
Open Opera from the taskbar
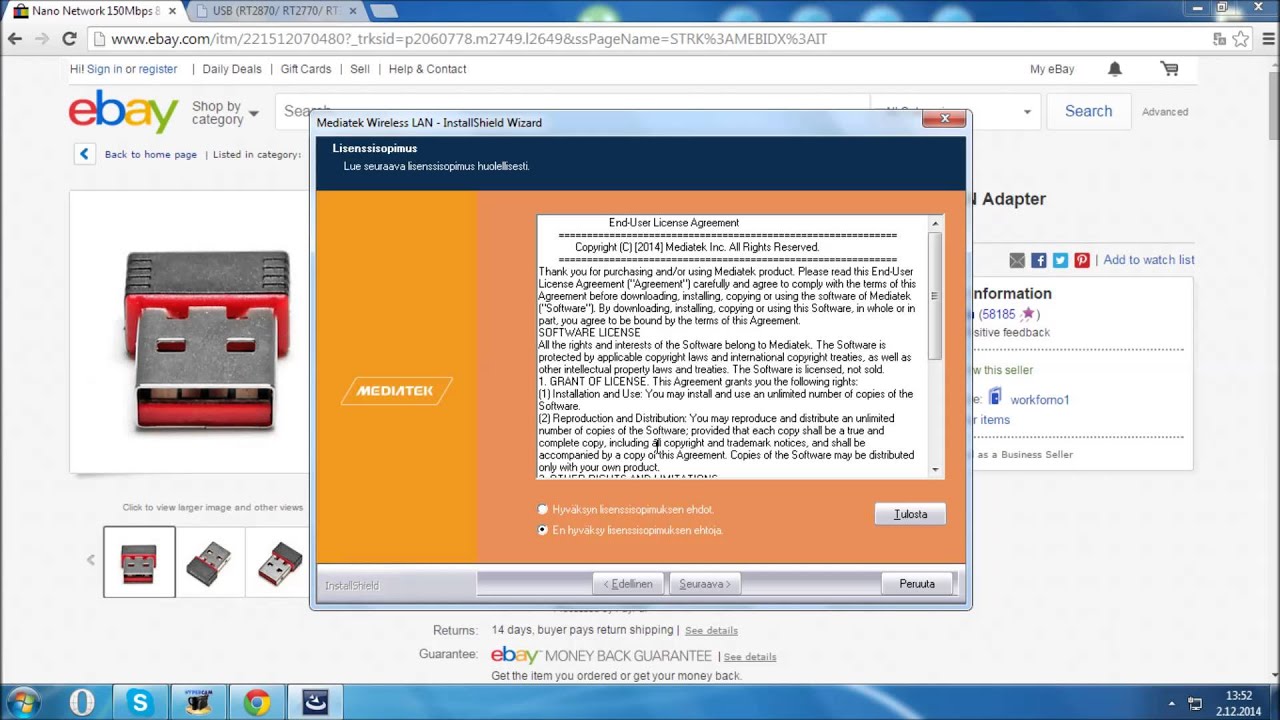click(82, 703)
